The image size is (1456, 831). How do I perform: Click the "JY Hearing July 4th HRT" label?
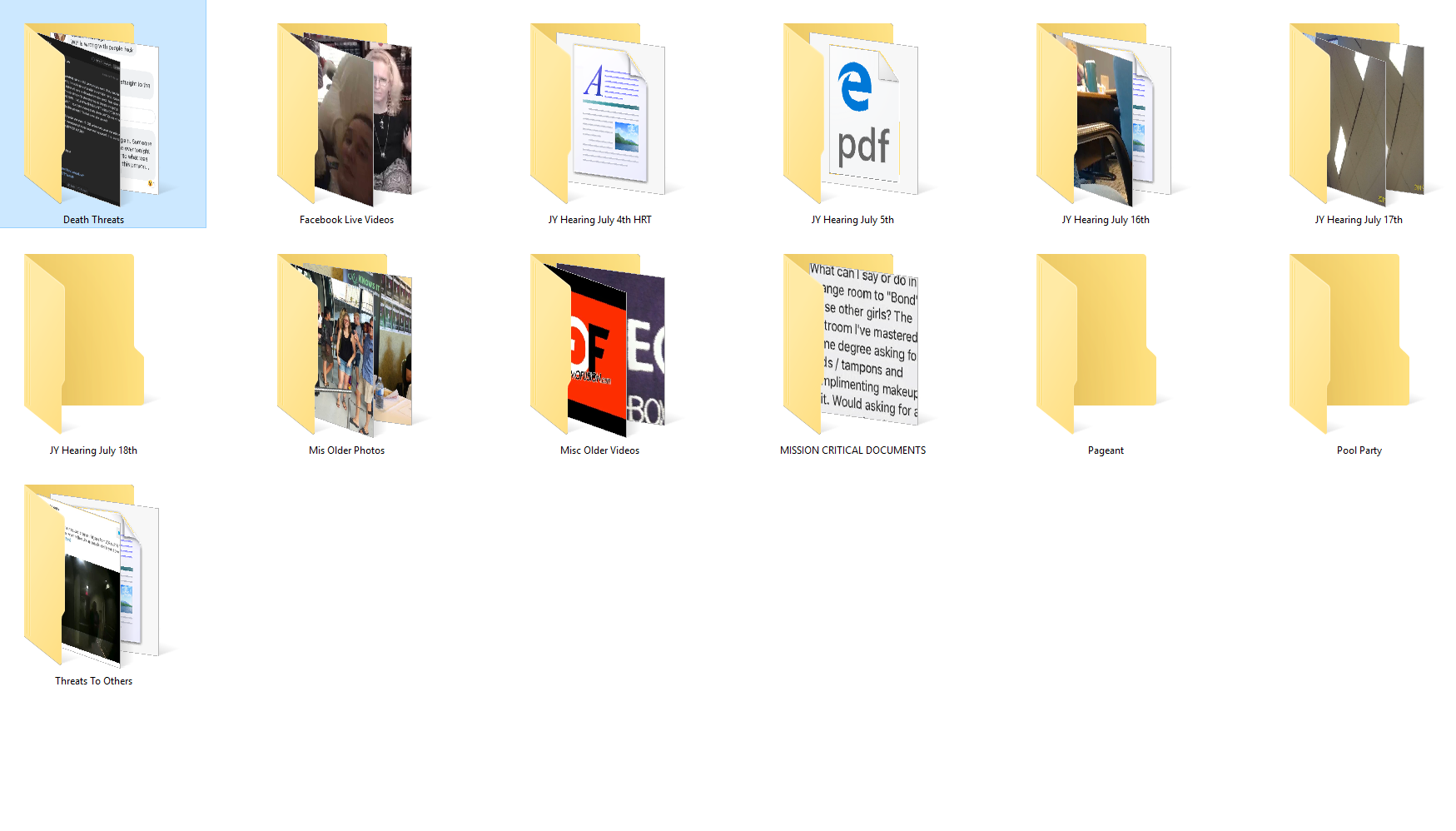[599, 220]
